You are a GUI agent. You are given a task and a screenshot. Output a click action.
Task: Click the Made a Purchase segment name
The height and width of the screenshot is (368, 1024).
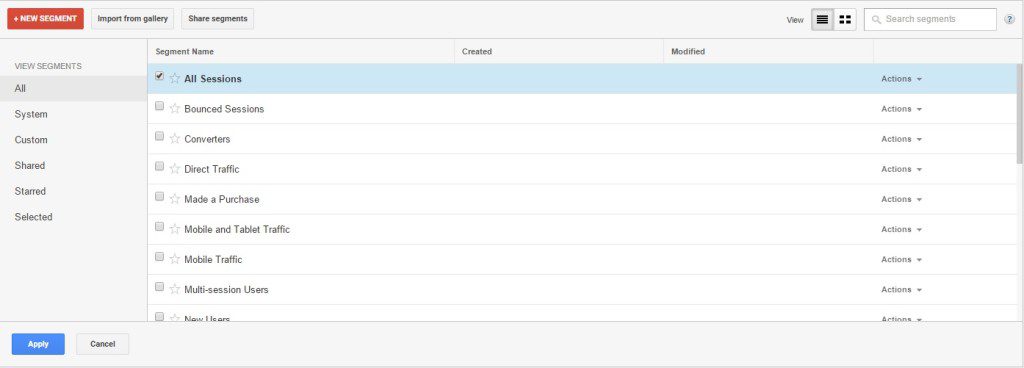coord(221,199)
